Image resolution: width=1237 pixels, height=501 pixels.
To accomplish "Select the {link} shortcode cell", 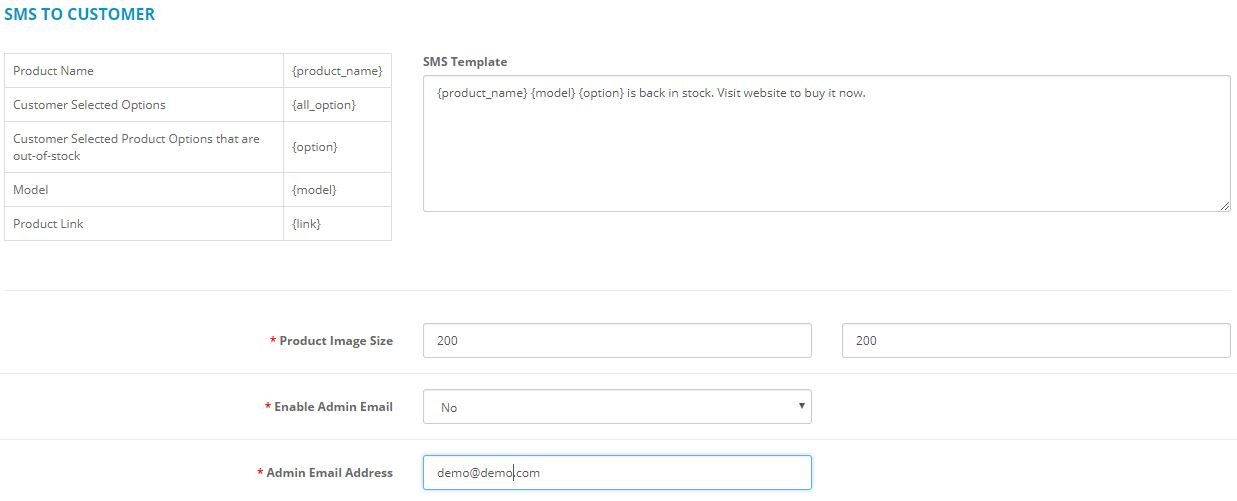I will coord(337,224).
